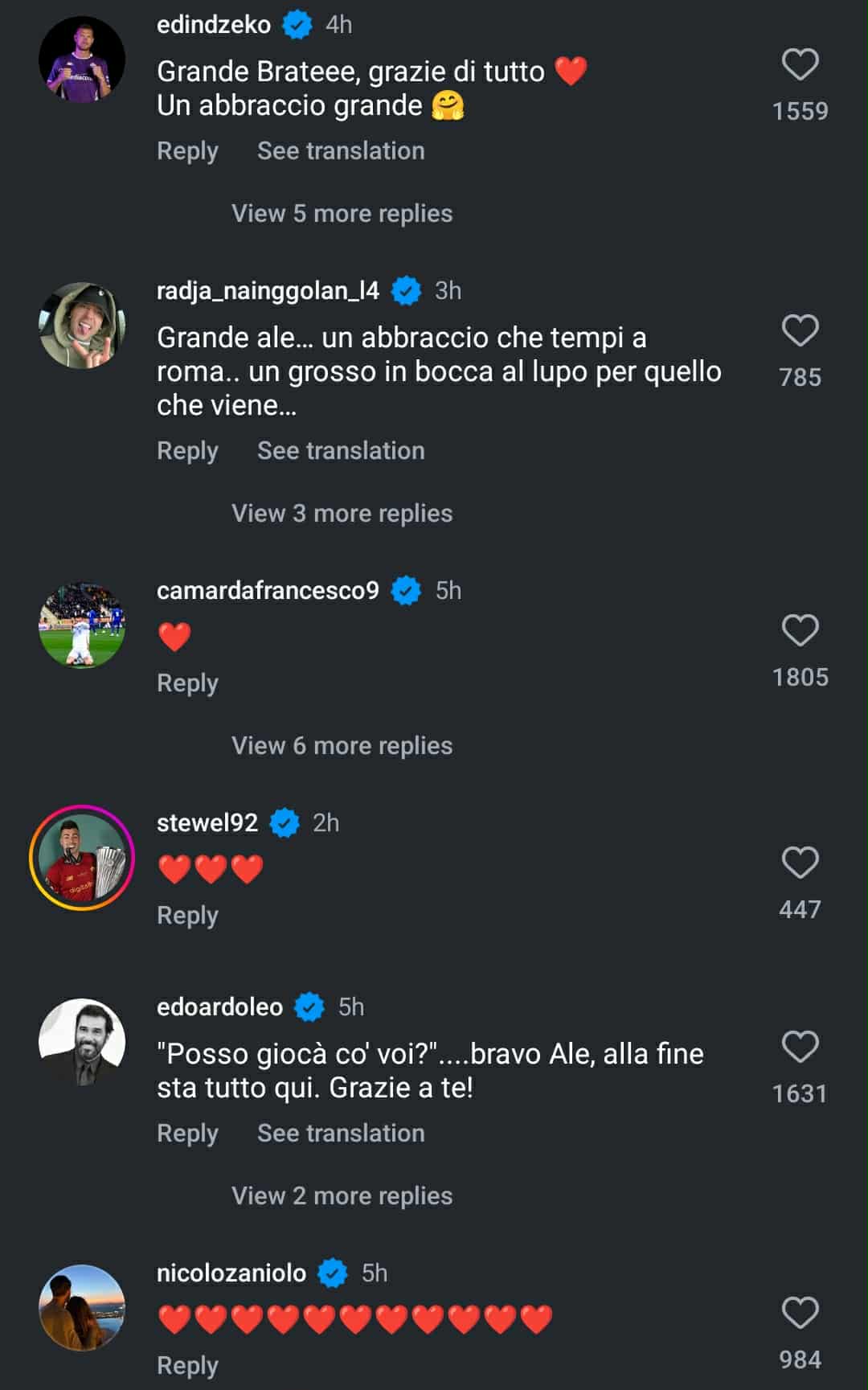This screenshot has height=1390, width=868.
Task: Open edindzeko's profile picture
Action: pyautogui.click(x=82, y=59)
